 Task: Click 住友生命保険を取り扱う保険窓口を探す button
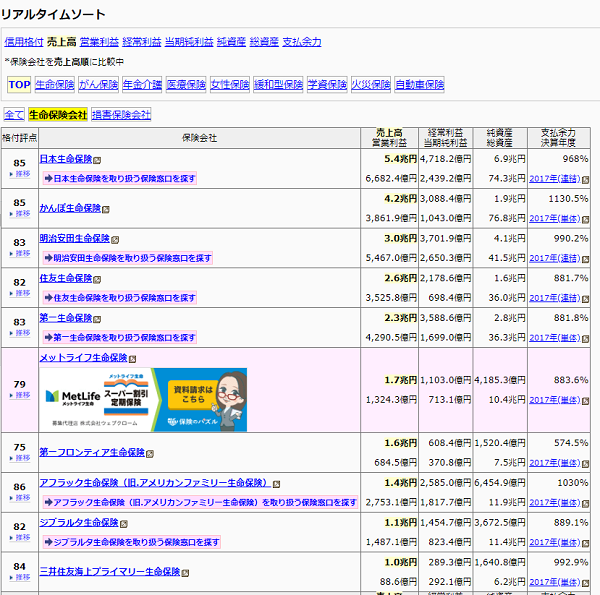click(120, 298)
